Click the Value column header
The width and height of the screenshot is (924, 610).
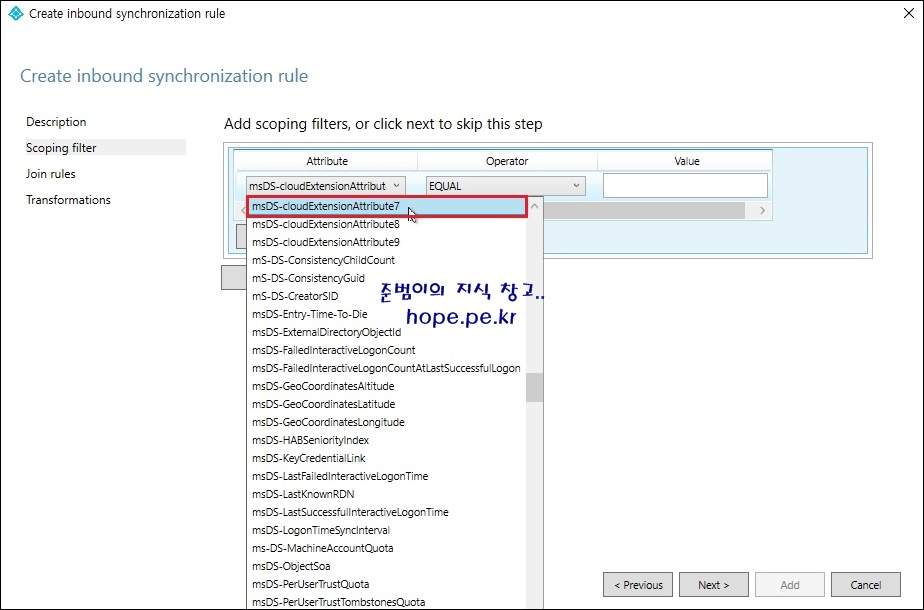(687, 161)
